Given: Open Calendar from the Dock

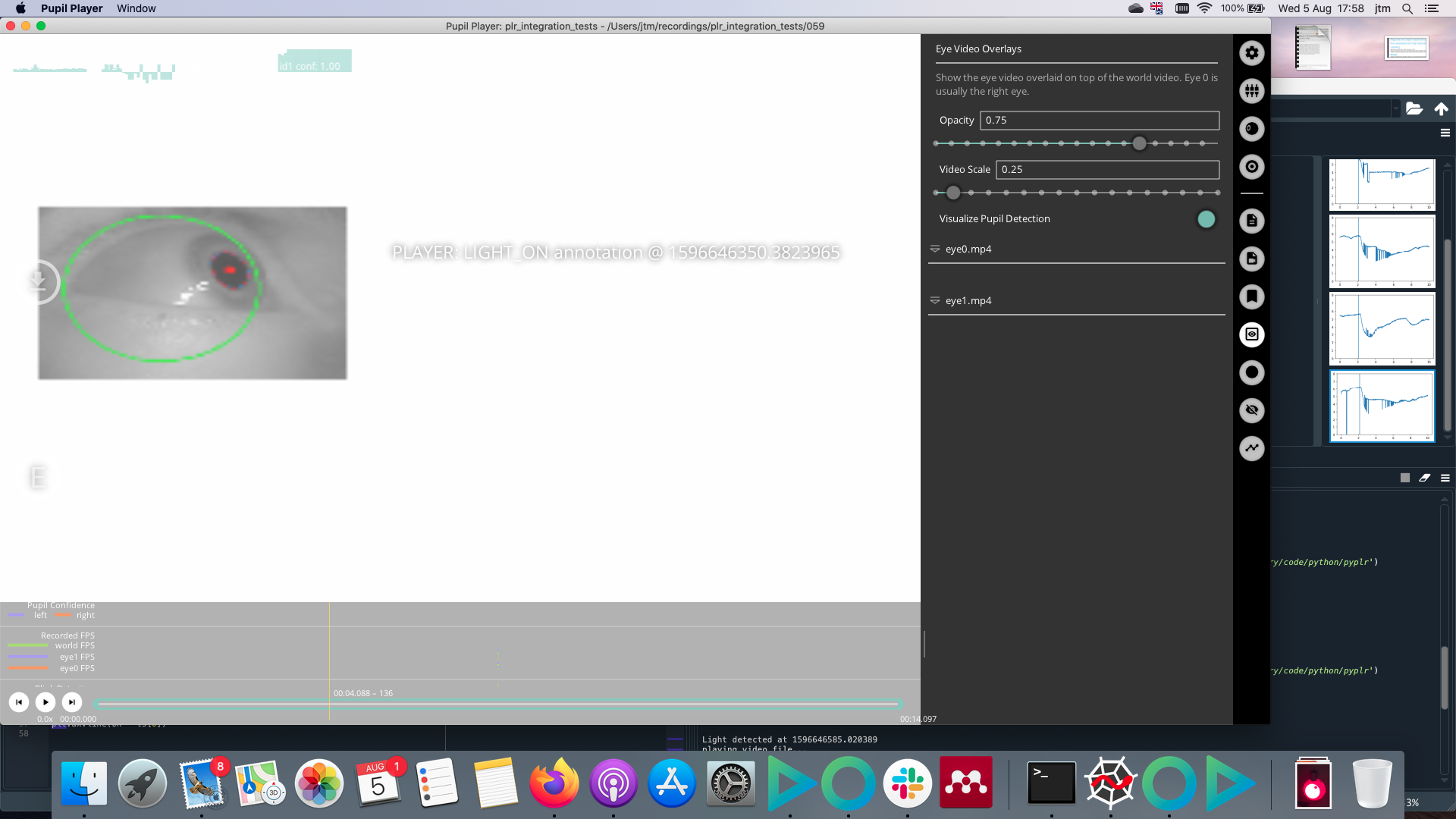Looking at the screenshot, I should coord(378,783).
